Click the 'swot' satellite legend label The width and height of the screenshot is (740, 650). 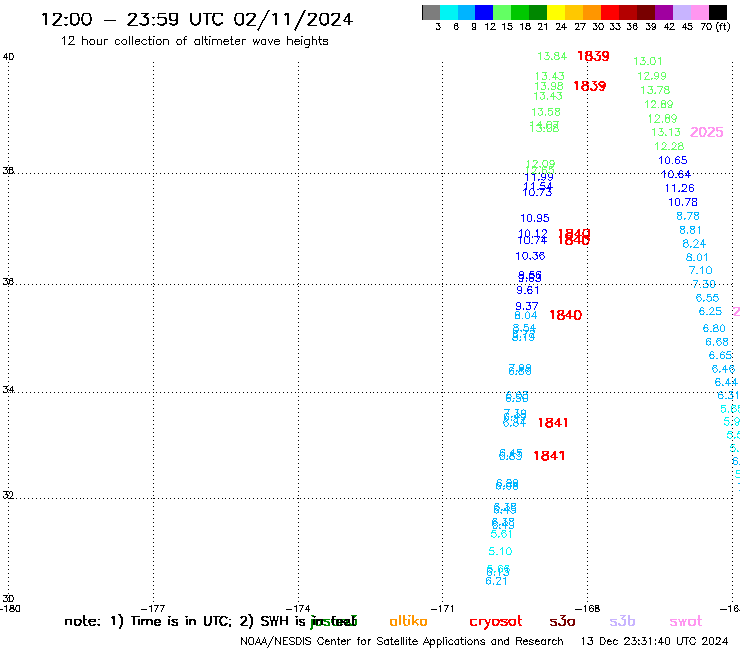pyautogui.click(x=686, y=621)
